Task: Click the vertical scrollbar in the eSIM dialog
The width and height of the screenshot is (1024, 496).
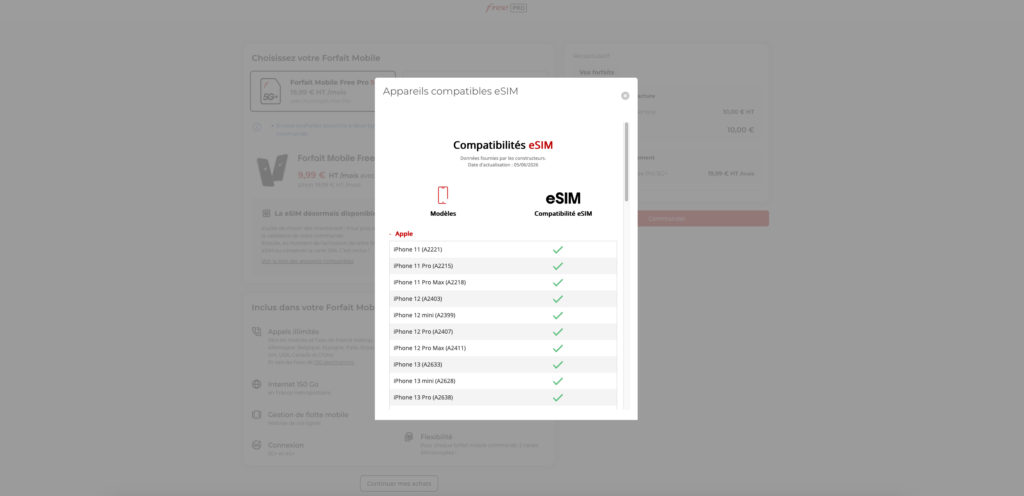Action: [x=626, y=161]
